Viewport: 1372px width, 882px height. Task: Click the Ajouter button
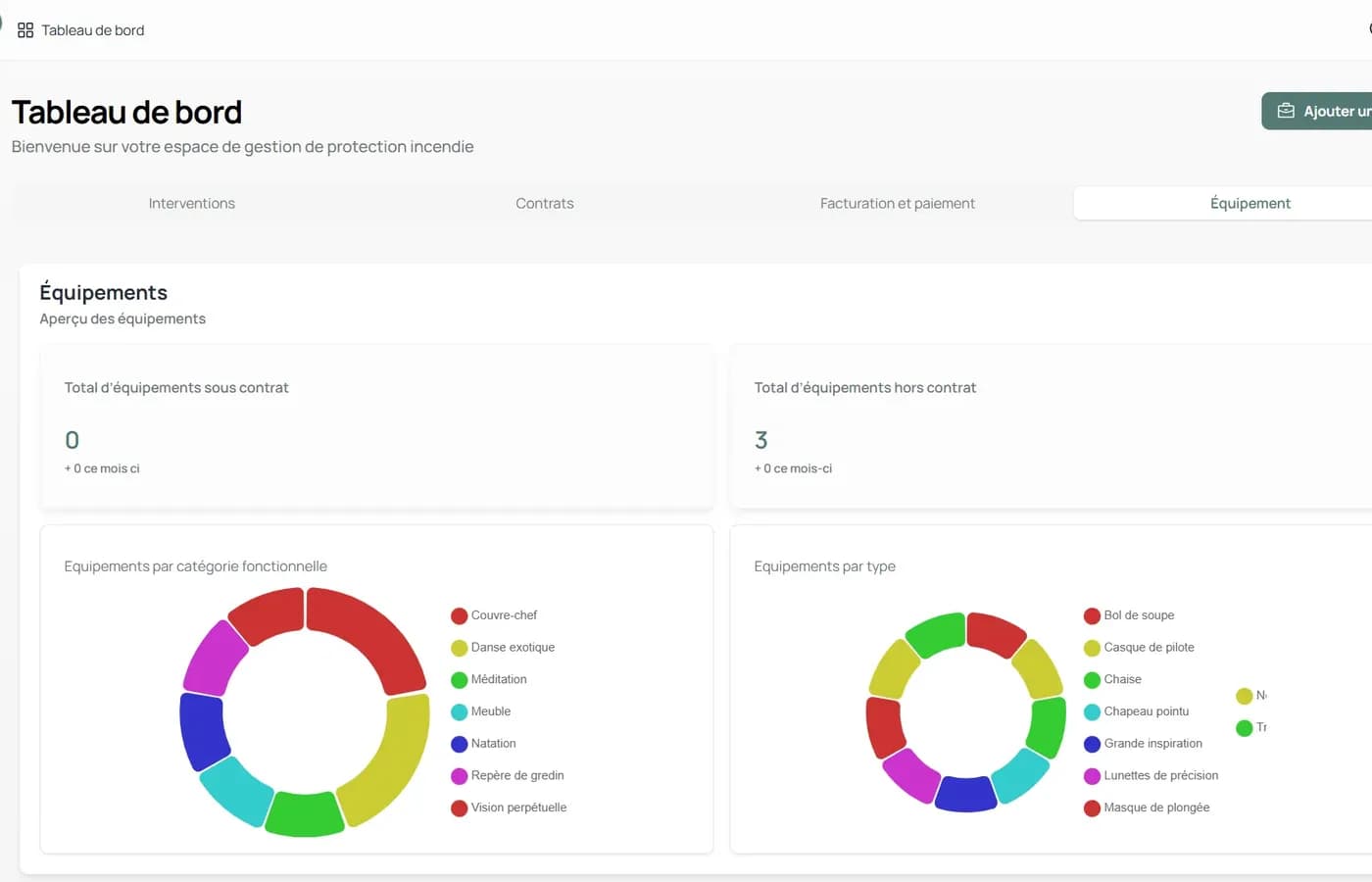(1317, 112)
